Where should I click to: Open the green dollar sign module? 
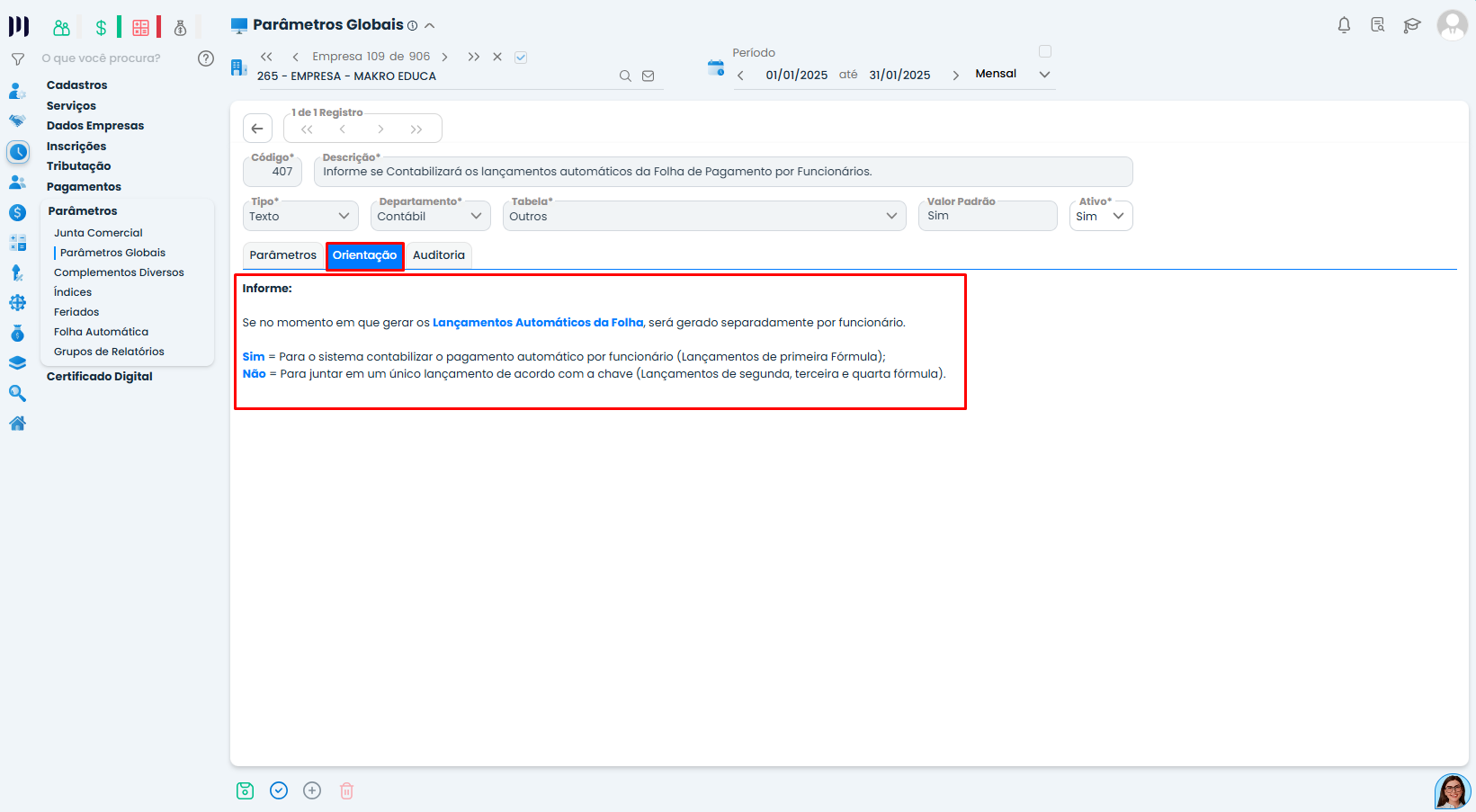click(101, 28)
